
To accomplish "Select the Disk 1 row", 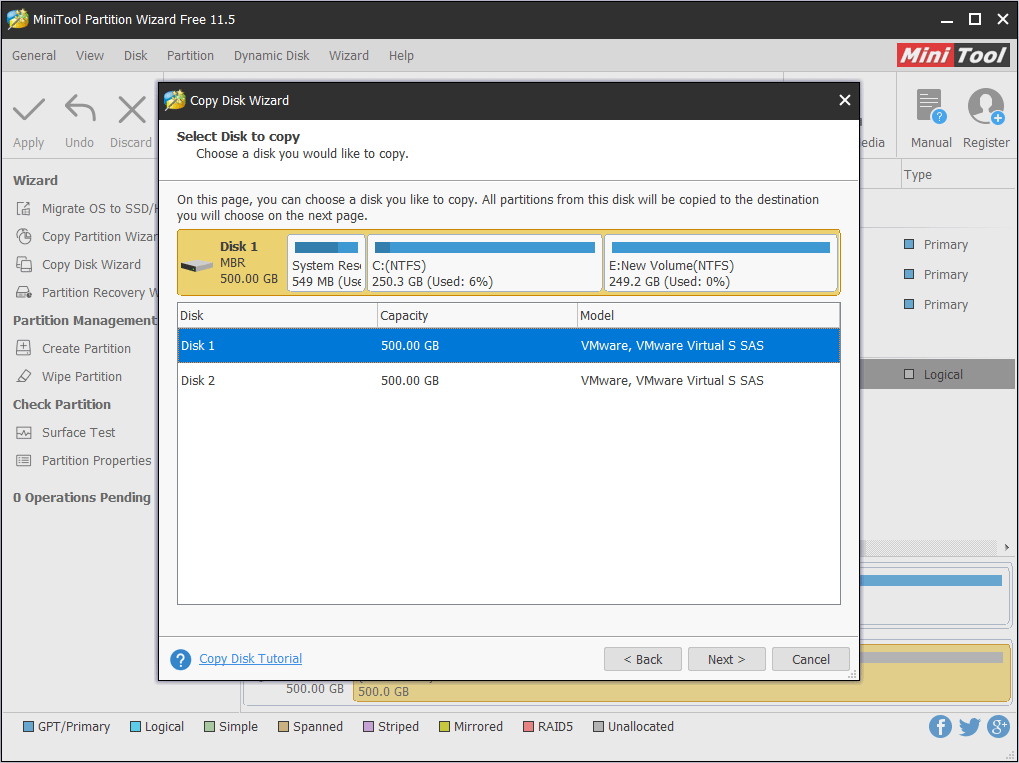I will click(509, 346).
